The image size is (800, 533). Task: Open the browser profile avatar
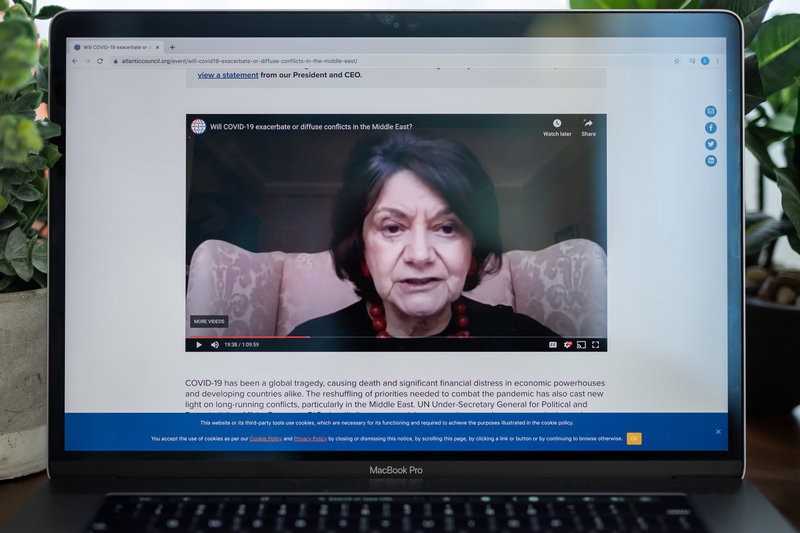tap(705, 61)
